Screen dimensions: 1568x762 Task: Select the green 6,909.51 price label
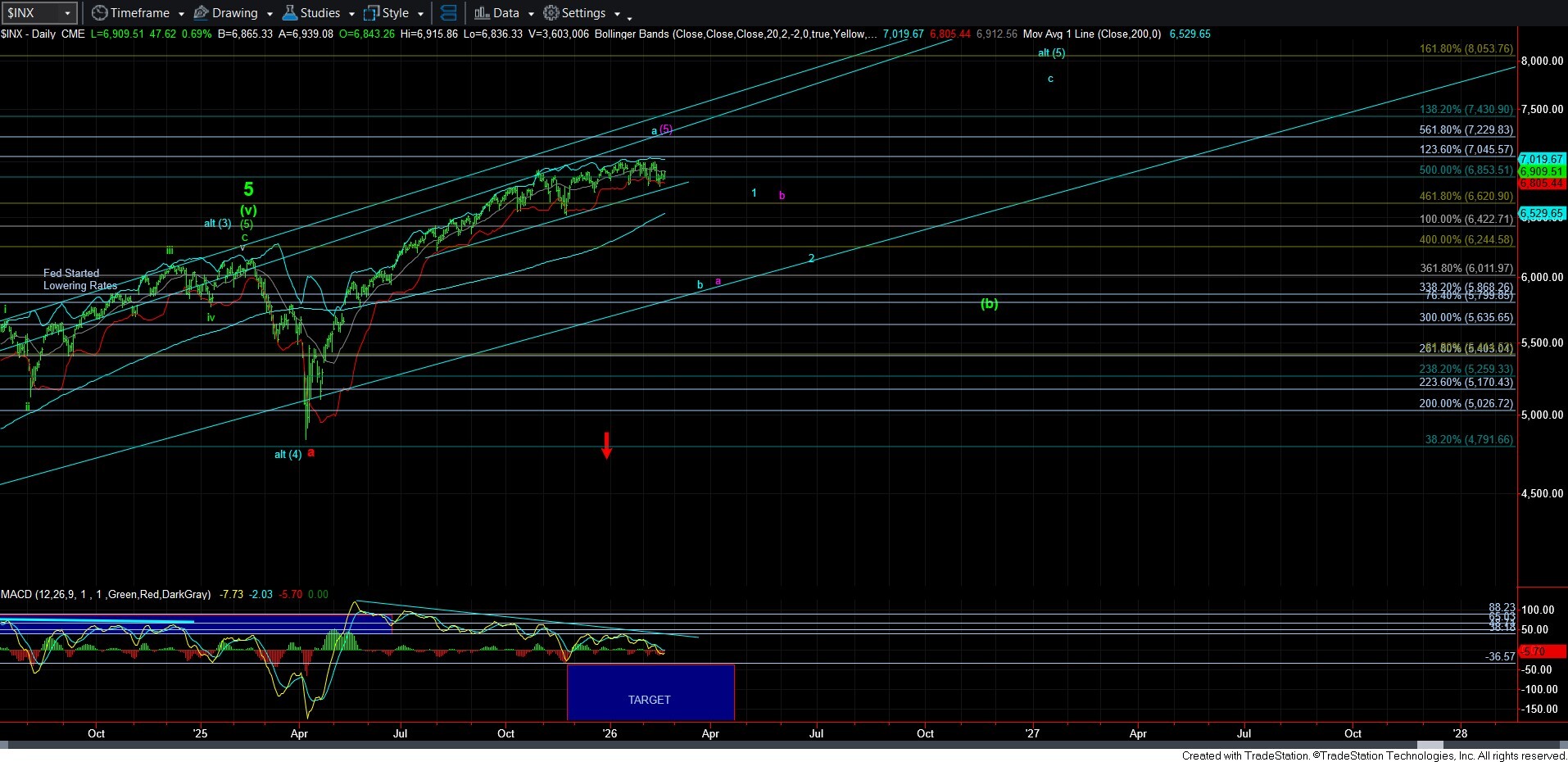(1541, 172)
